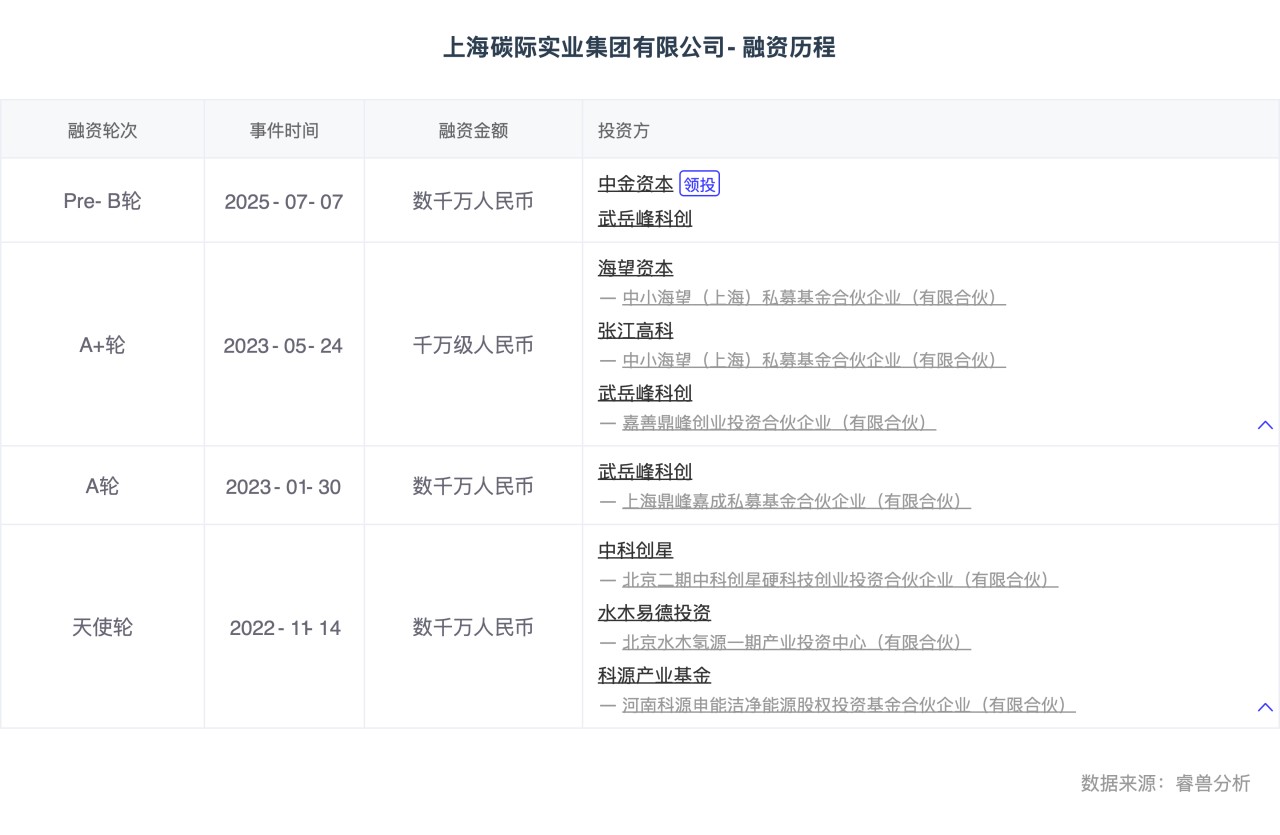
Task: Open the 水木易德投资 investor link
Action: click(654, 613)
